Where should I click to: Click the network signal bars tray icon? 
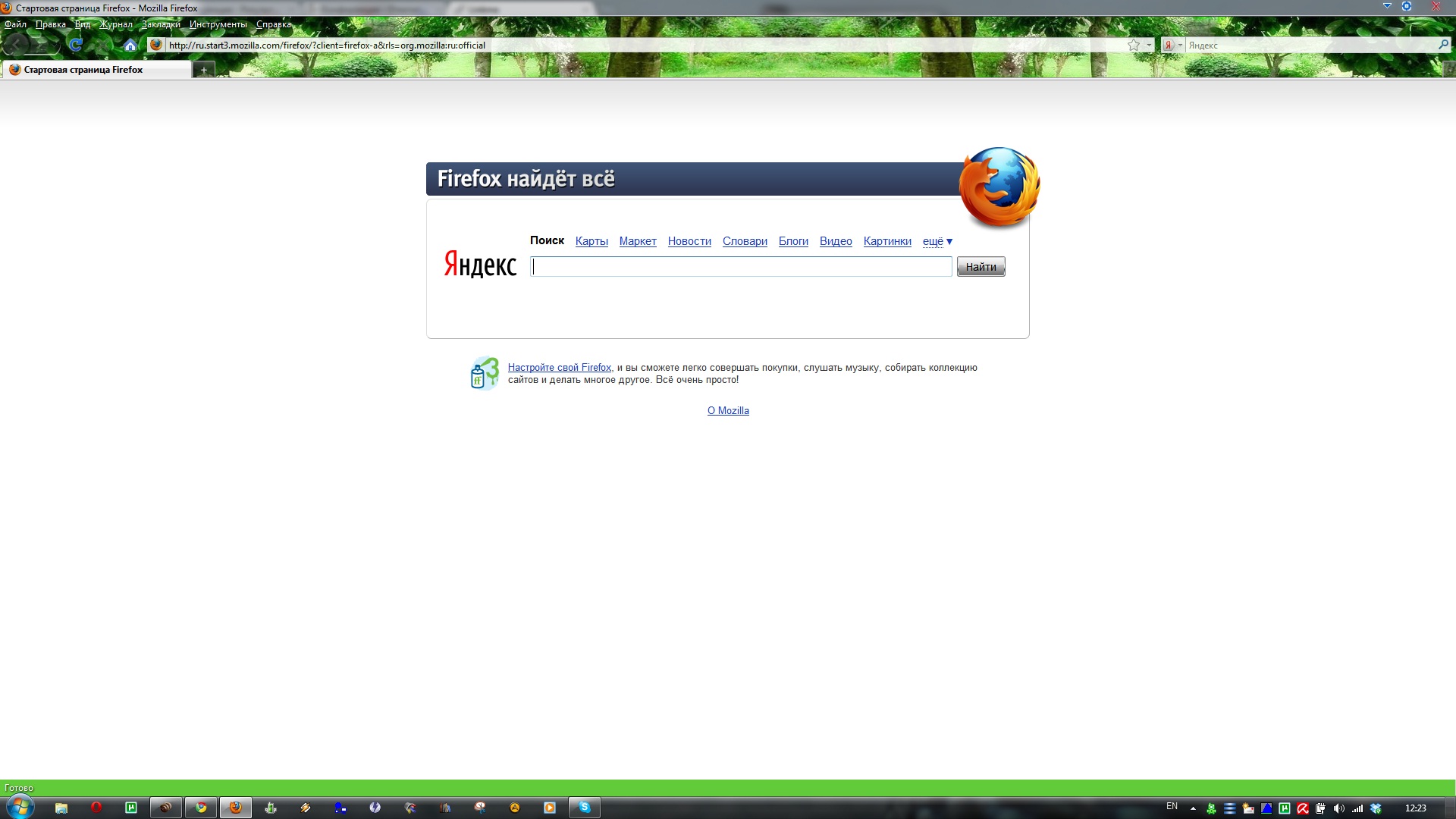[x=1357, y=808]
